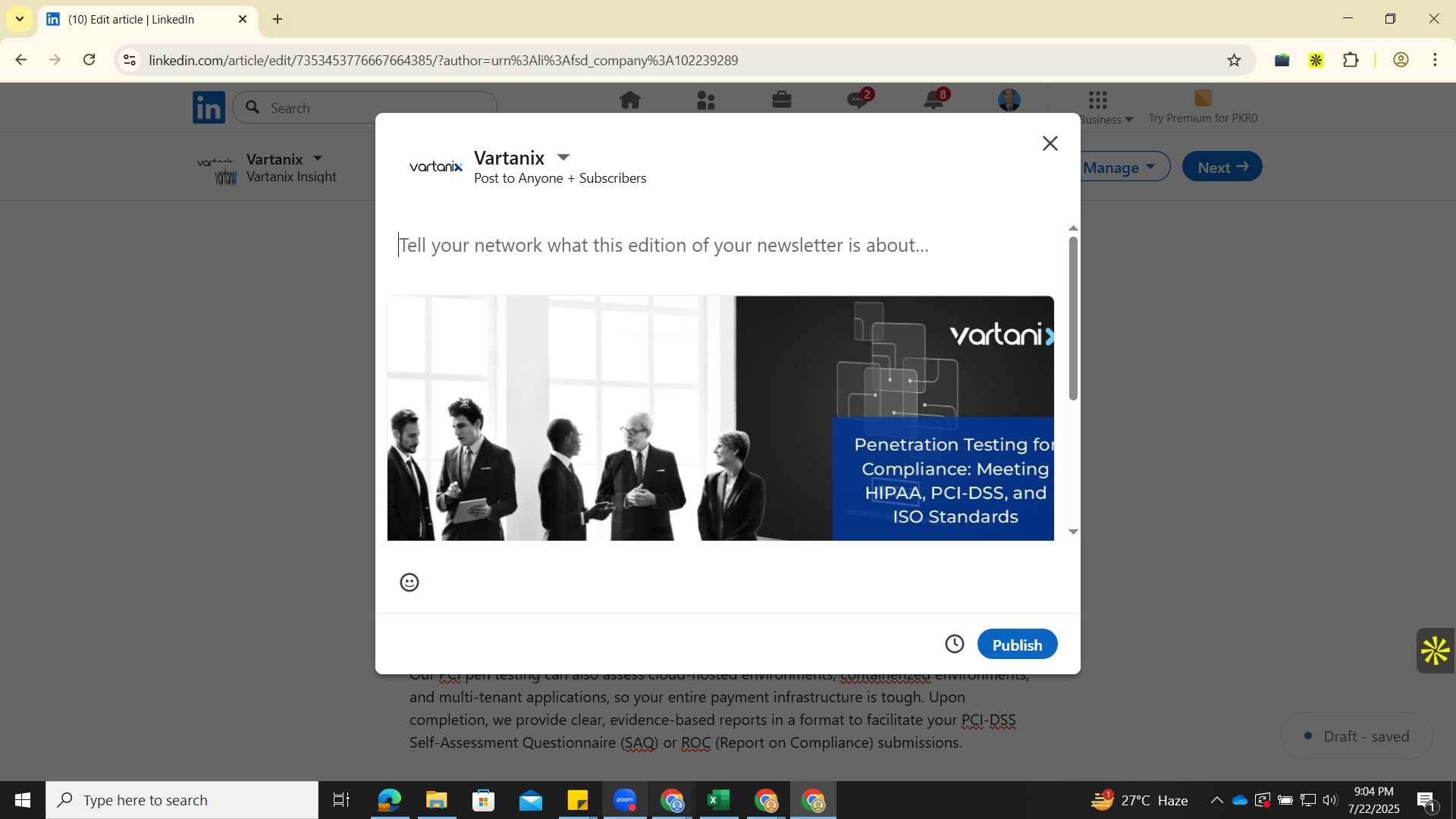Screen dimensions: 1456x819
Task: Open the Chrome three-dot menu
Action: (x=1435, y=60)
